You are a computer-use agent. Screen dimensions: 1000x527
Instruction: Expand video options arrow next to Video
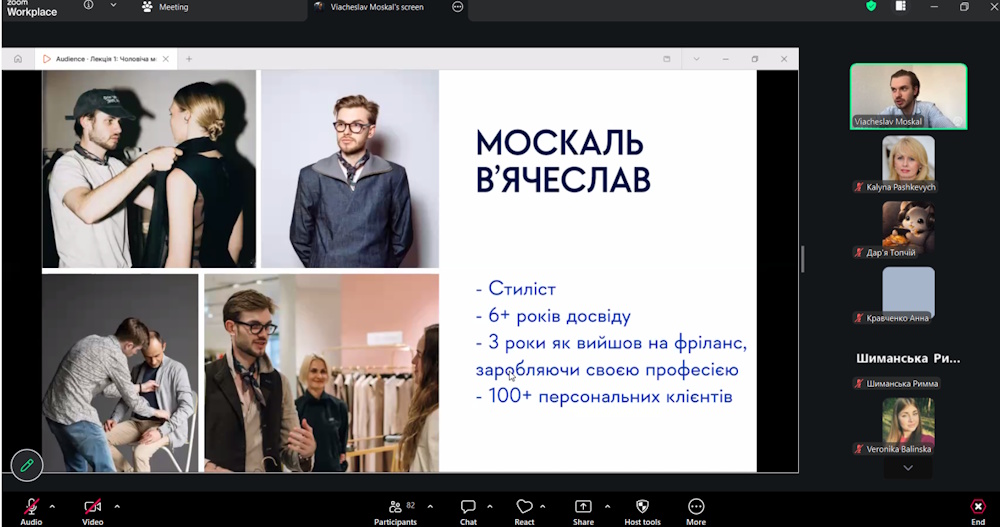point(117,506)
